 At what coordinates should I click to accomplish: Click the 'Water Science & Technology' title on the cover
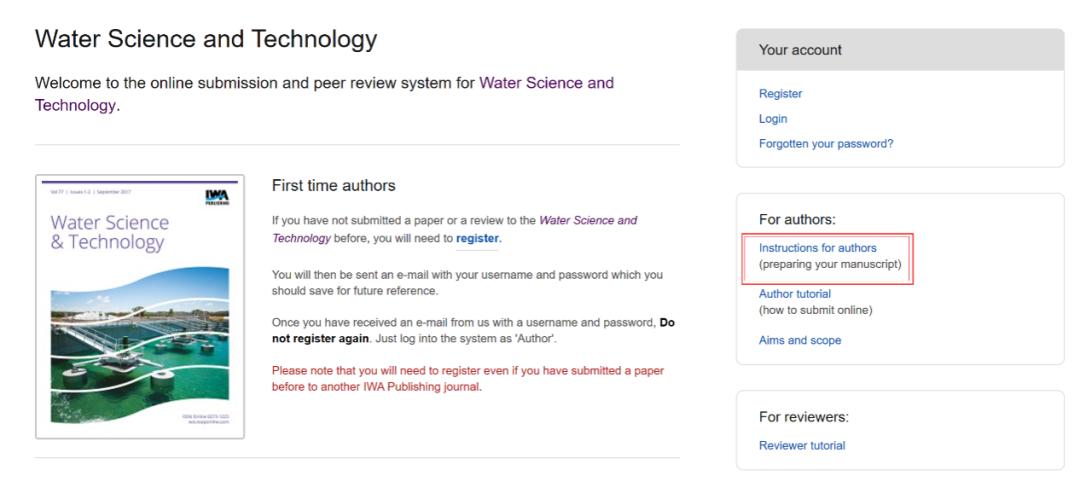110,233
